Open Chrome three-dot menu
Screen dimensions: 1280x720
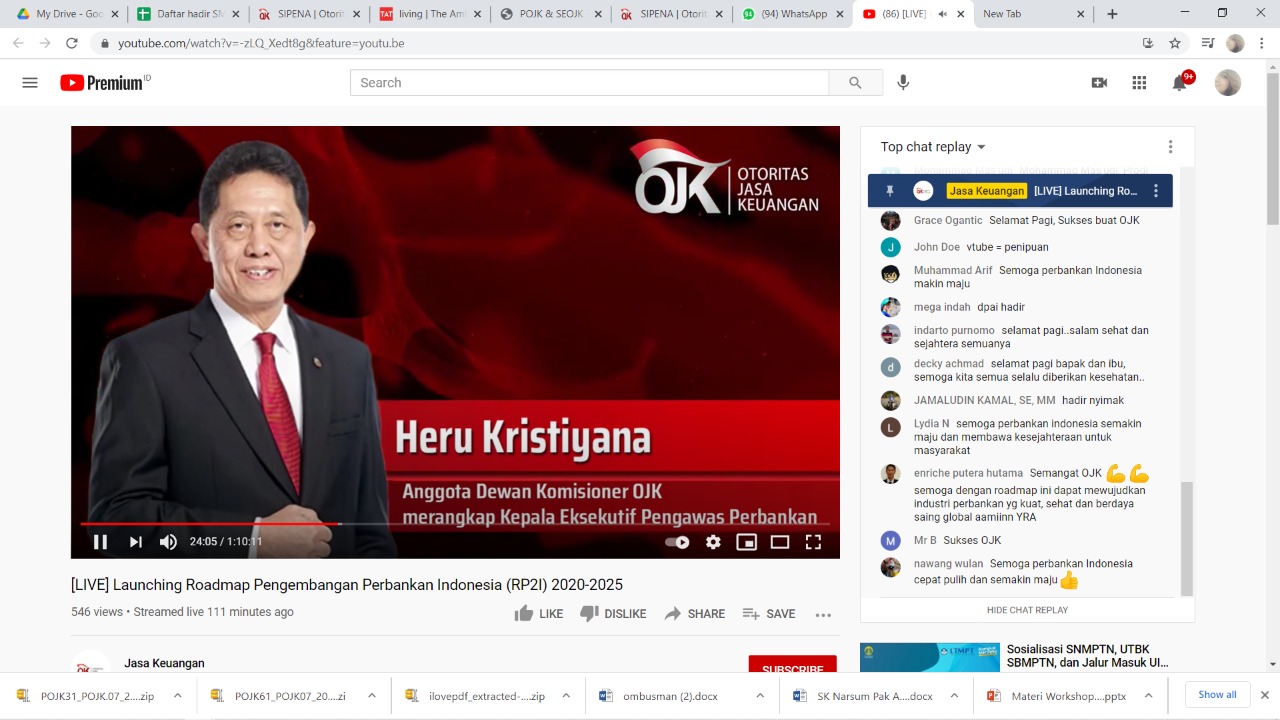[x=1262, y=44]
